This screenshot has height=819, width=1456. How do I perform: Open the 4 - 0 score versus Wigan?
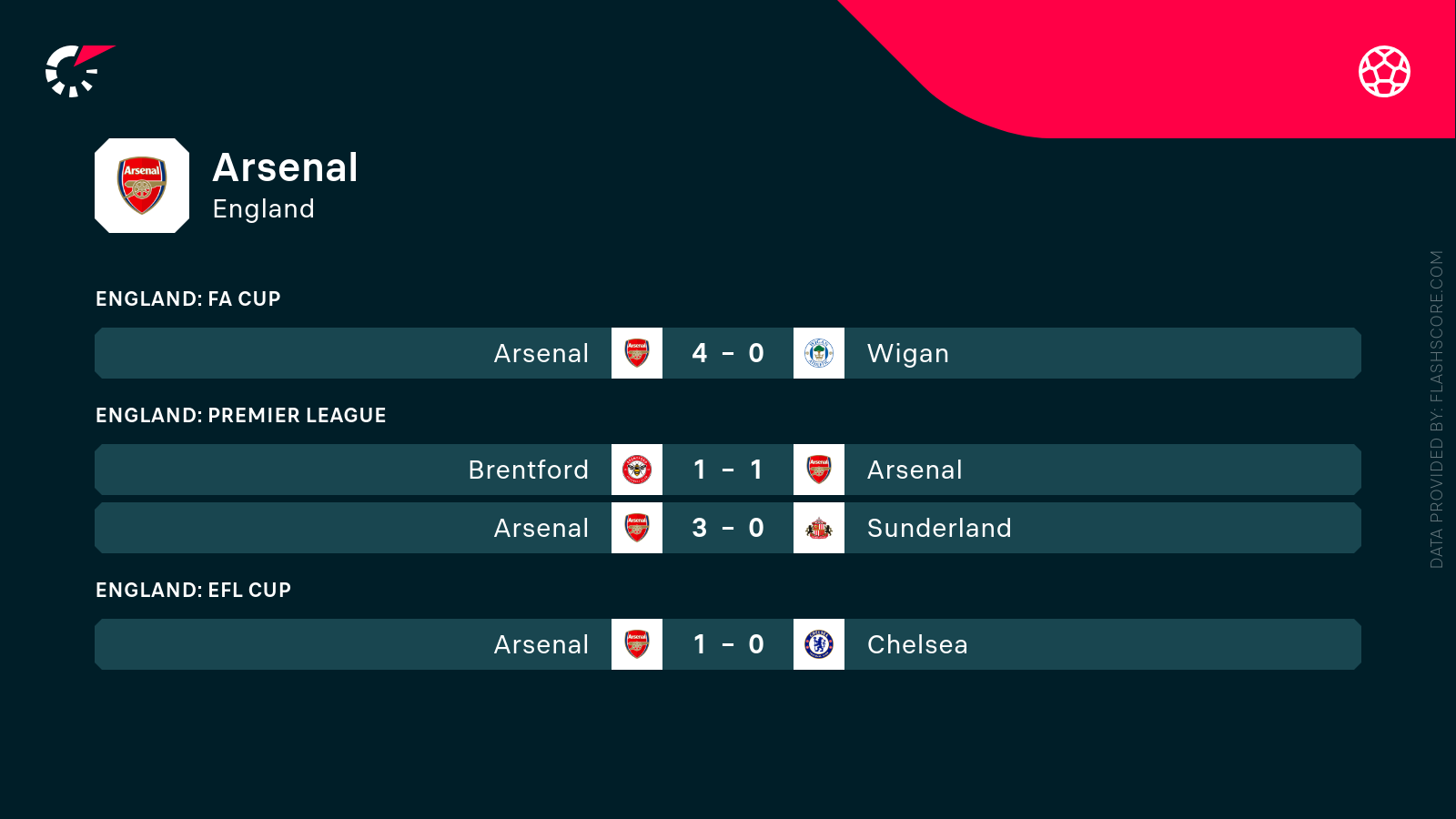728,353
